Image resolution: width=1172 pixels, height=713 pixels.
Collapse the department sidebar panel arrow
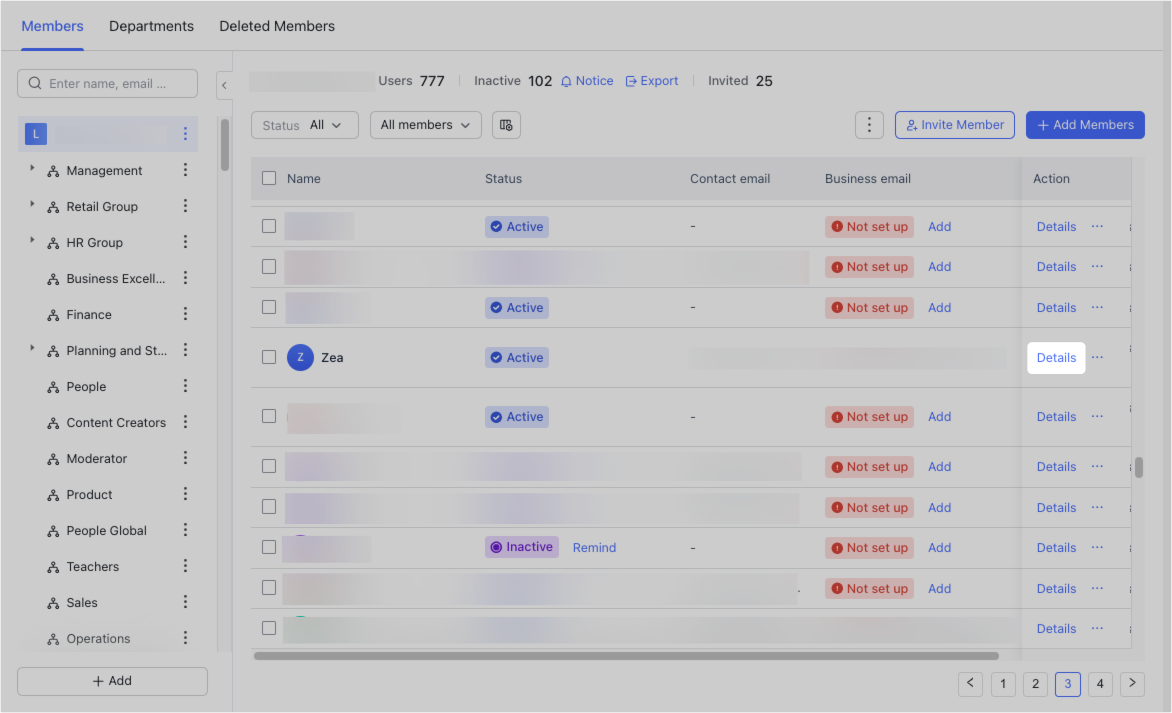point(224,85)
